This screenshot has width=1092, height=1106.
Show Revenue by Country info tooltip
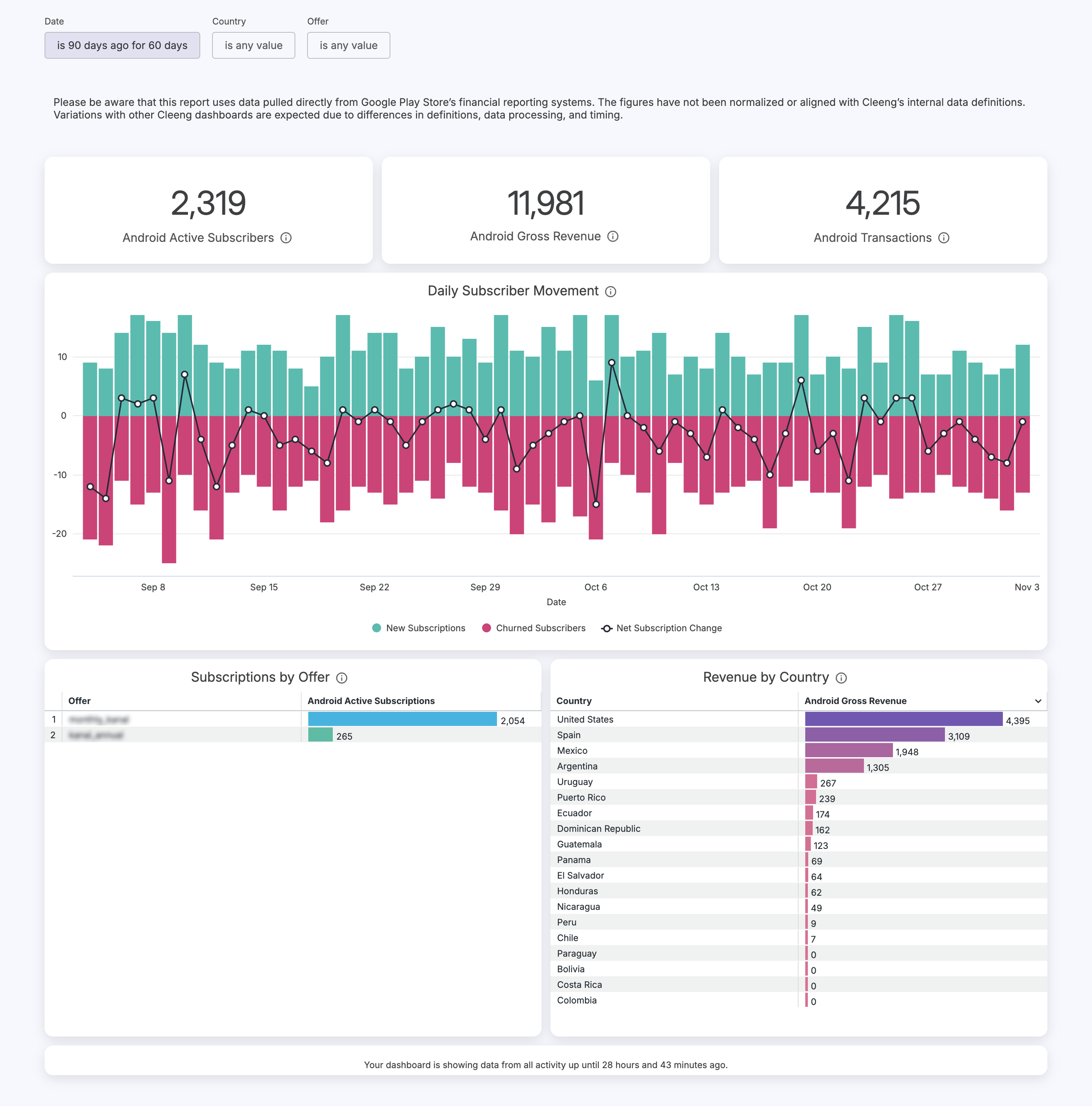coord(841,678)
